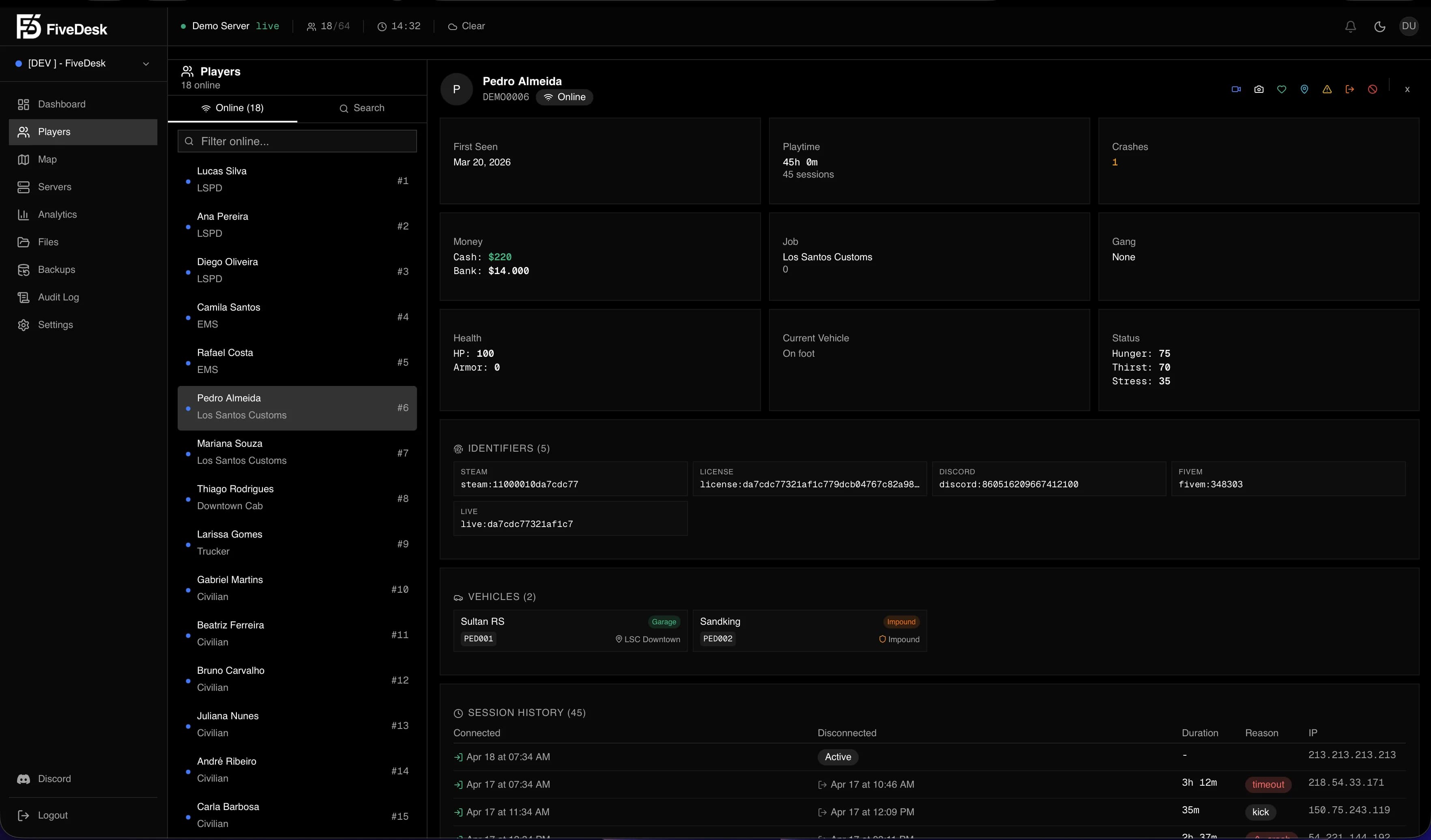Image resolution: width=1431 pixels, height=840 pixels.
Task: Open Settings from the sidebar
Action: click(x=83, y=325)
